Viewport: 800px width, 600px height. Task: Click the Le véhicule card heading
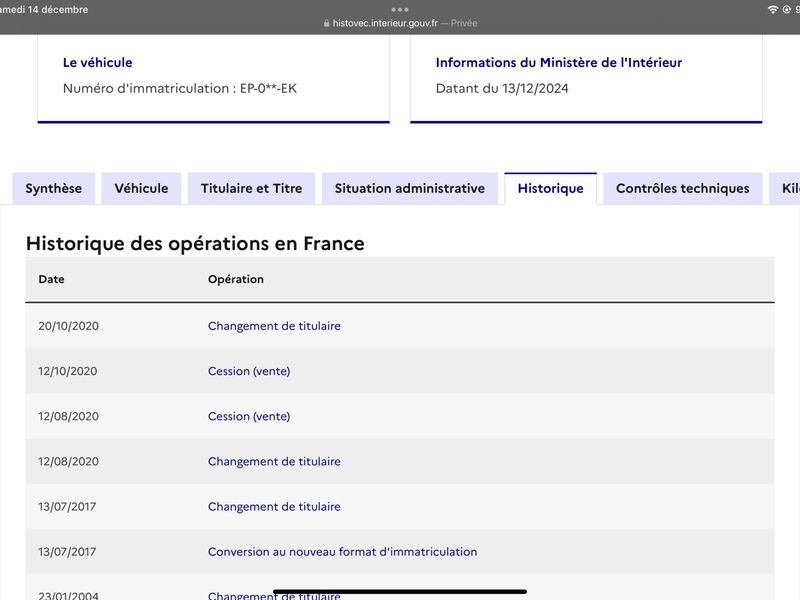click(97, 62)
